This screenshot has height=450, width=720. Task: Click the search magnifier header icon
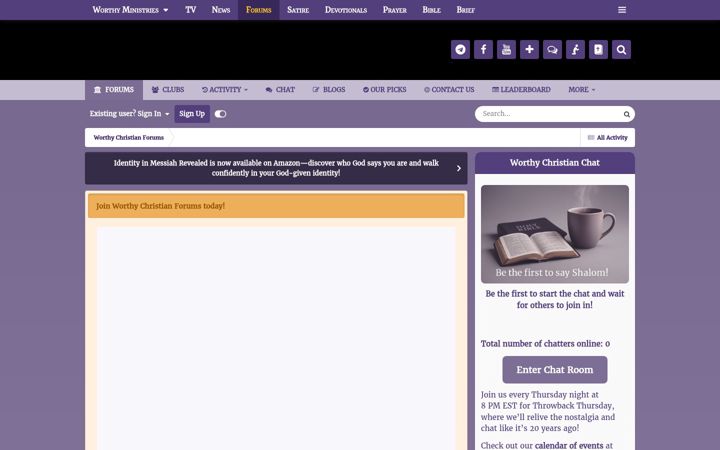(x=621, y=50)
